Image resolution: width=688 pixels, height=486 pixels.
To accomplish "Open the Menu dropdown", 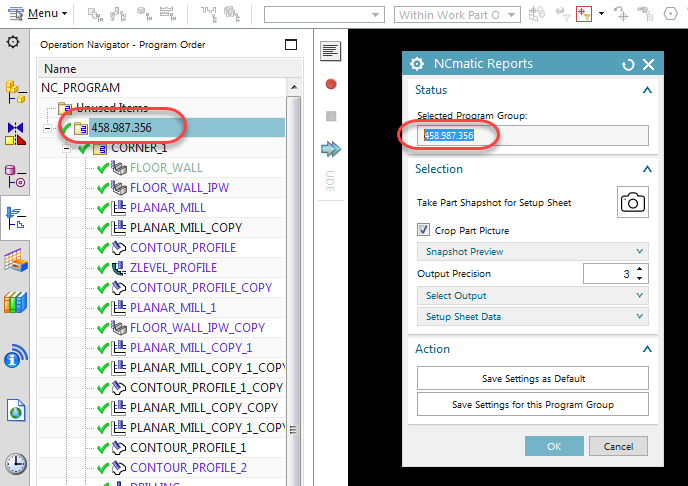I will pyautogui.click(x=38, y=14).
